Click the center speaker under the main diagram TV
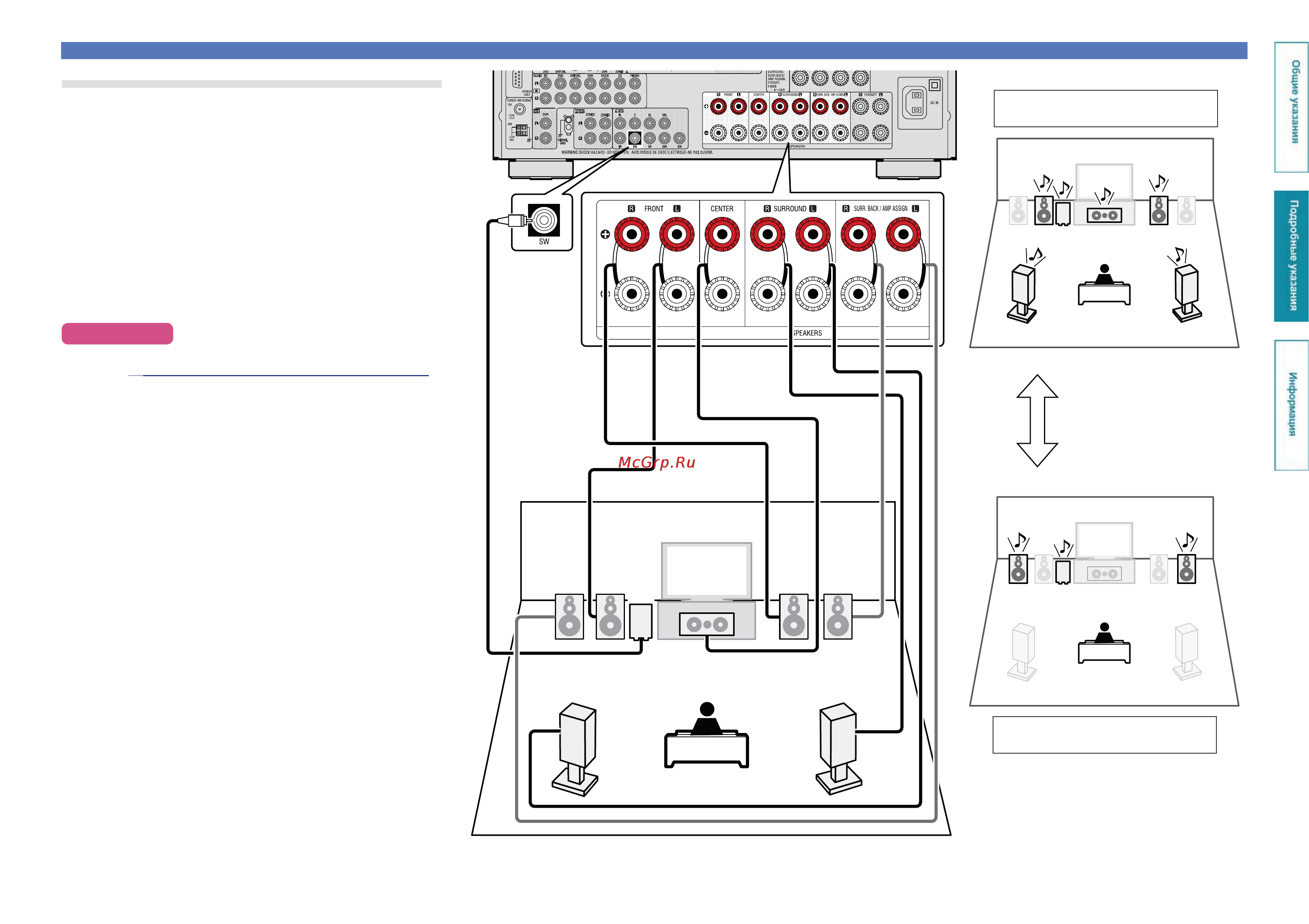 pyautogui.click(x=707, y=624)
